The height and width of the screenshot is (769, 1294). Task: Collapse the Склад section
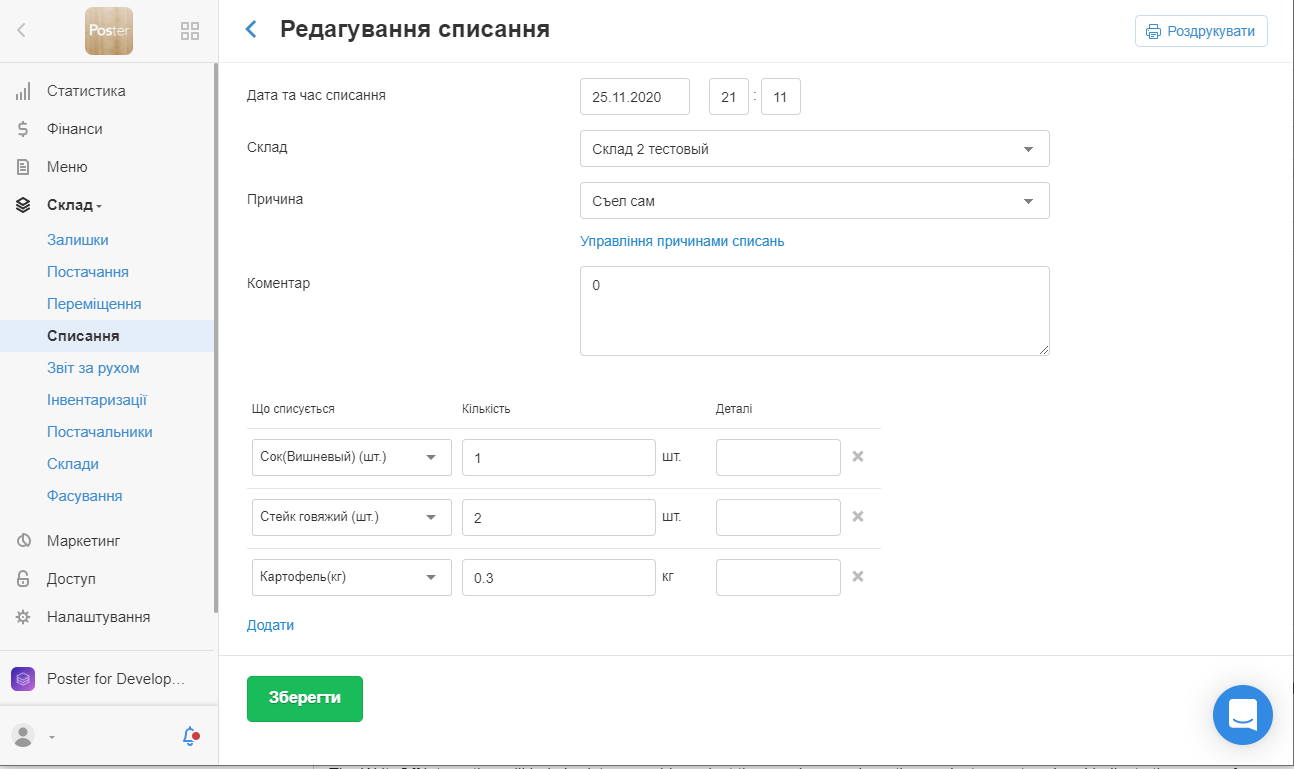(x=74, y=205)
